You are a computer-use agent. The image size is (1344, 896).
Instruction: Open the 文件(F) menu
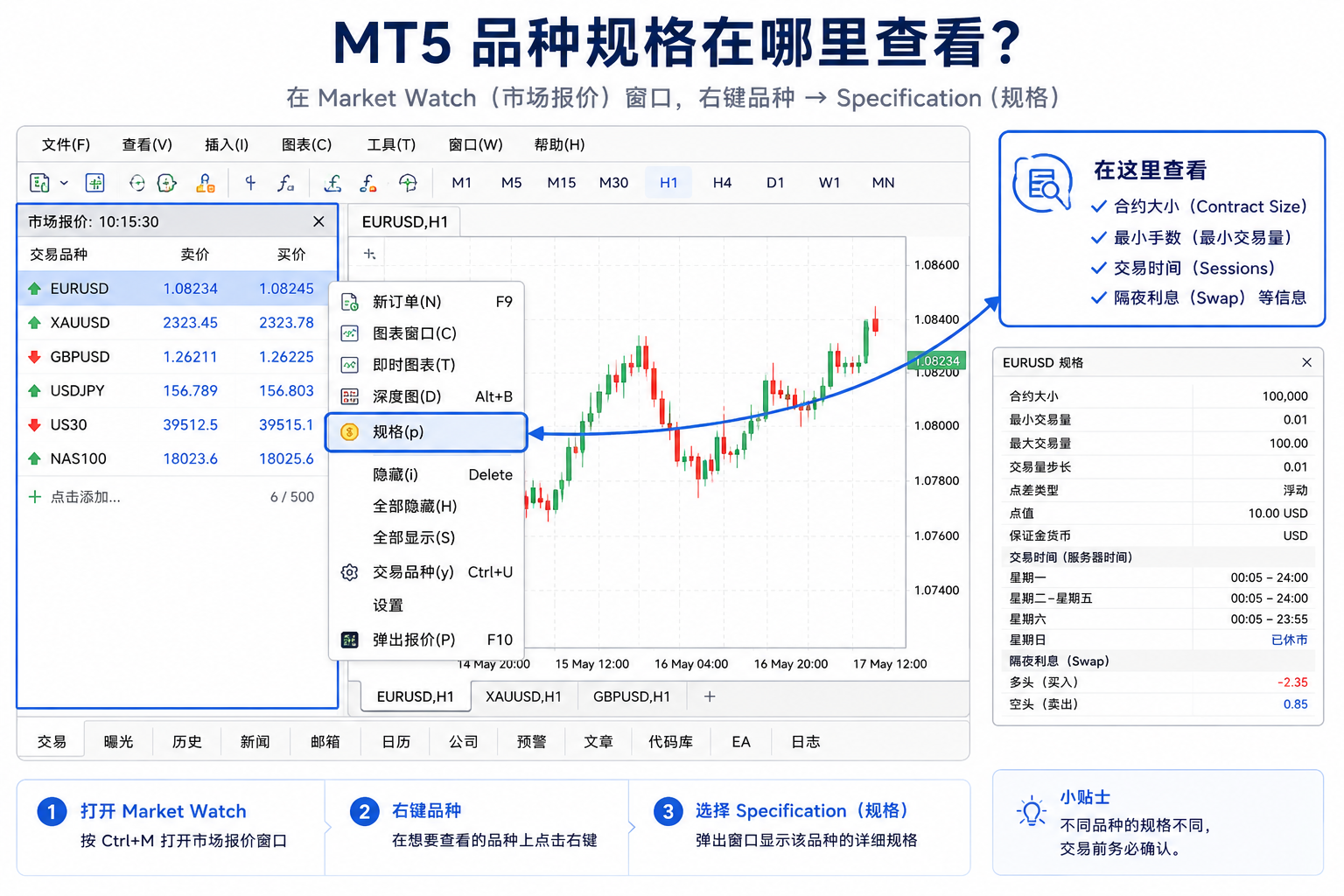[66, 144]
